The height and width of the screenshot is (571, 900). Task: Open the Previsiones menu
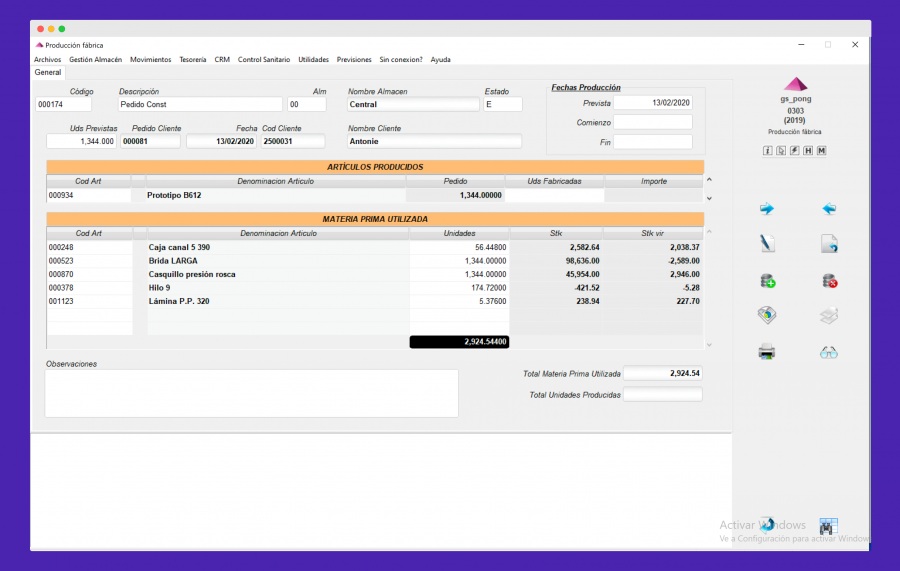(354, 60)
